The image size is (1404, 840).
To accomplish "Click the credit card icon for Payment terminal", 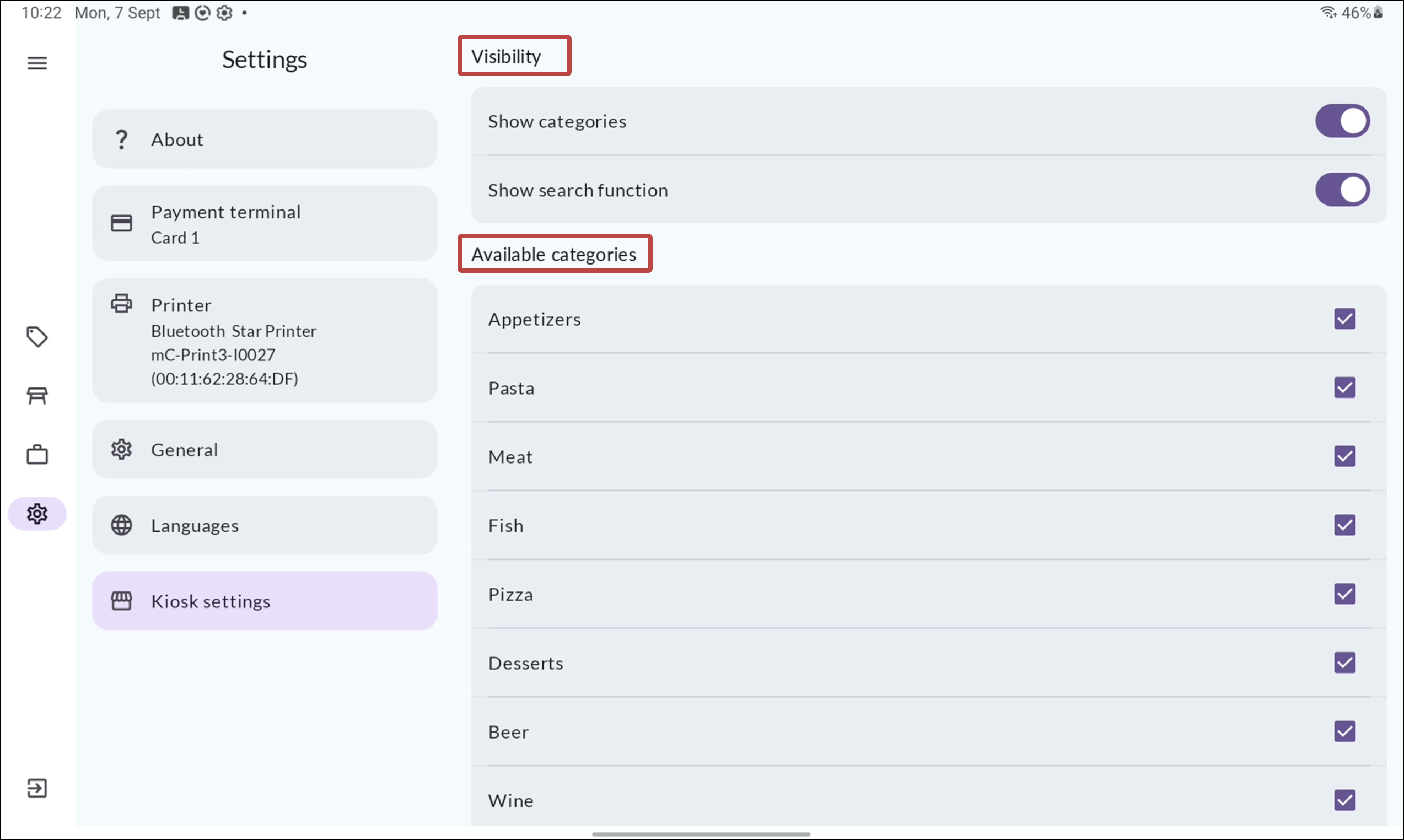I will coord(121,223).
